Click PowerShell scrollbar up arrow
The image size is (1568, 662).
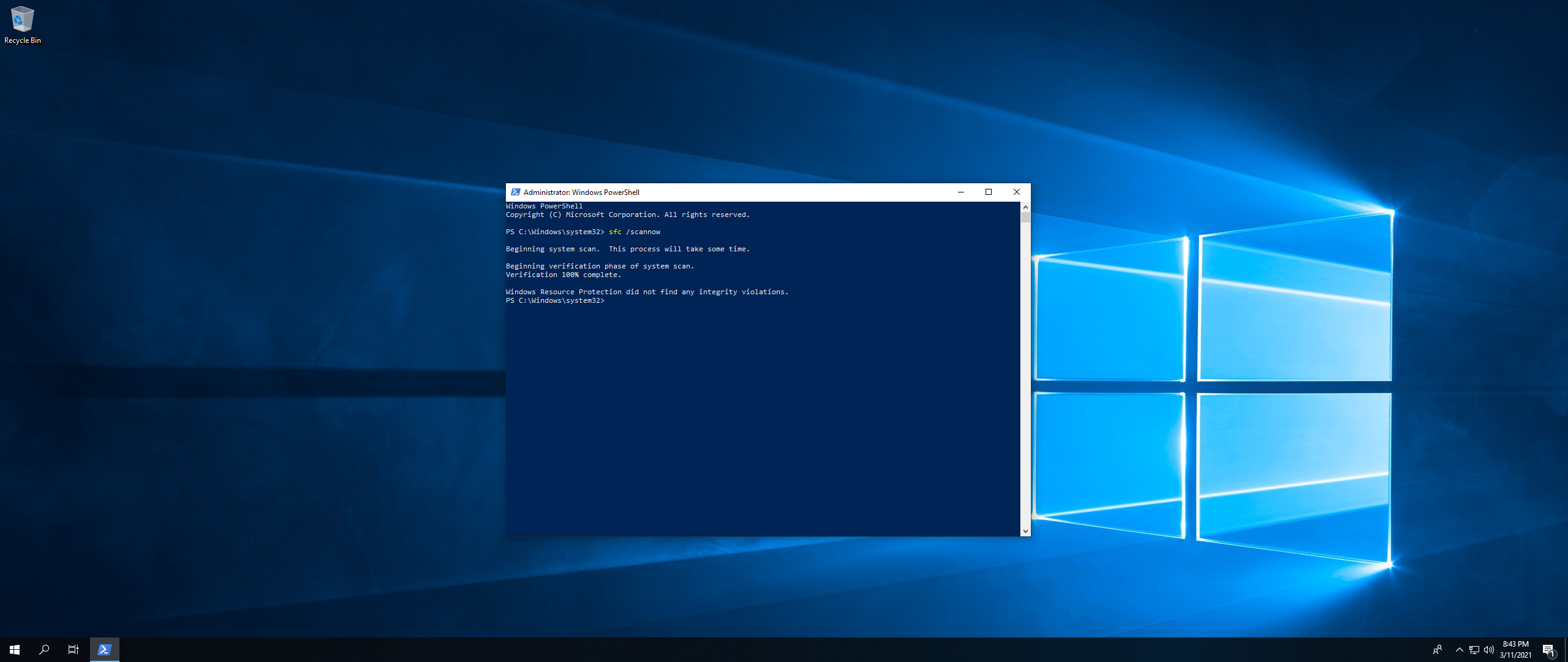coord(1025,207)
